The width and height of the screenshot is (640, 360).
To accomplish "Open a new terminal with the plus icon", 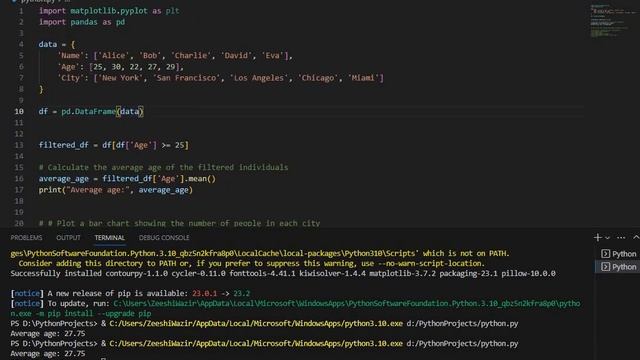I will pos(598,237).
